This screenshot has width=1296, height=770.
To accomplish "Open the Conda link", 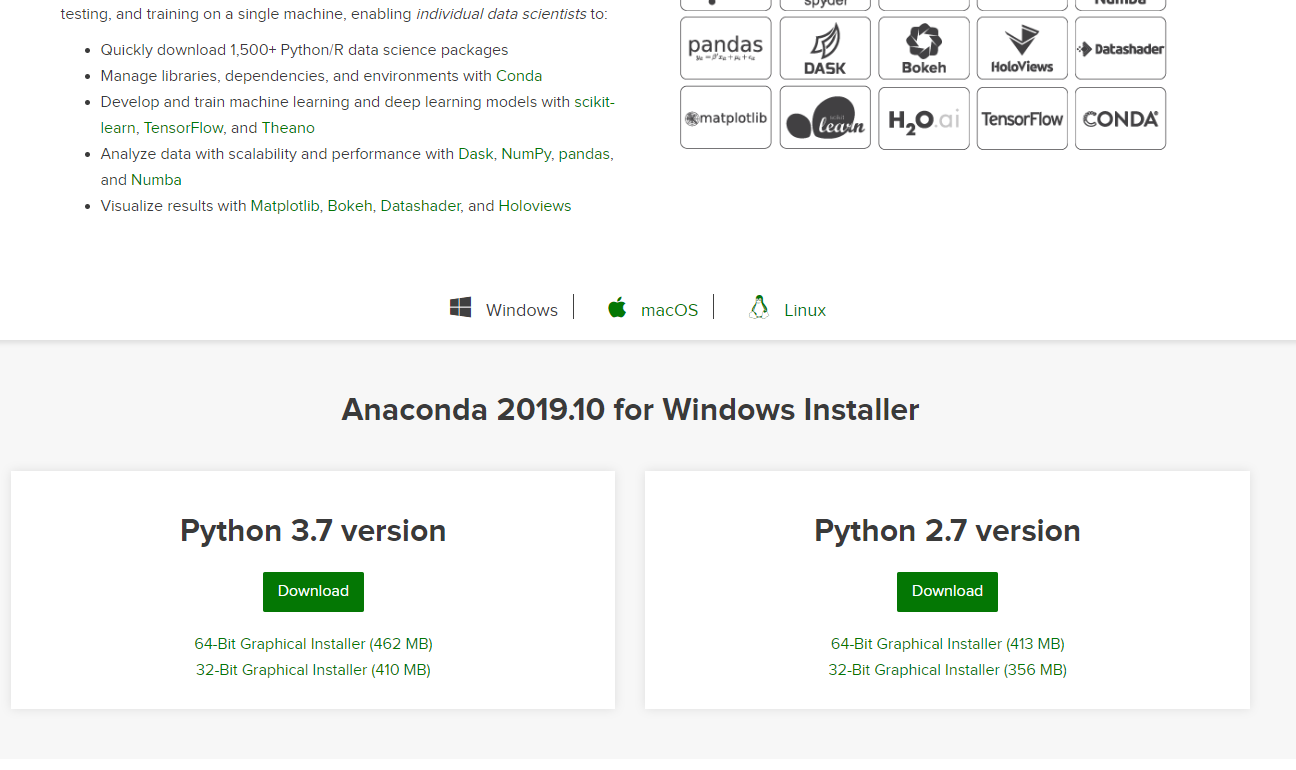I will (519, 76).
